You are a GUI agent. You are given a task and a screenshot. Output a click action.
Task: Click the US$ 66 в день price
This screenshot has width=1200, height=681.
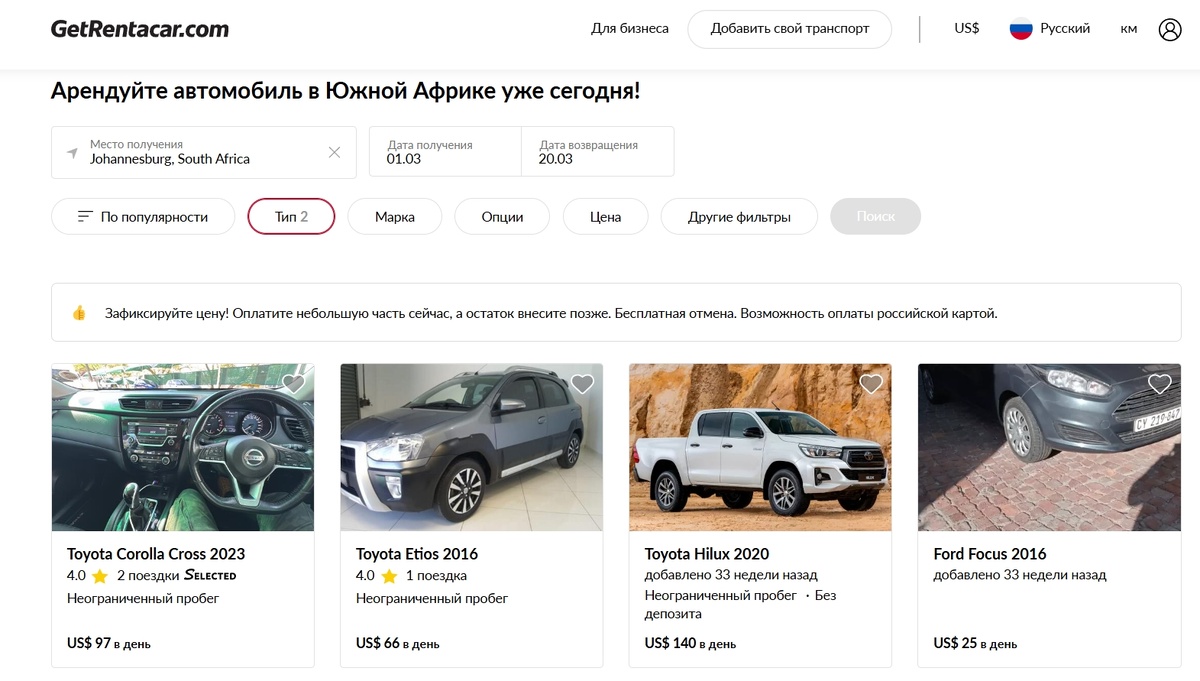398,643
